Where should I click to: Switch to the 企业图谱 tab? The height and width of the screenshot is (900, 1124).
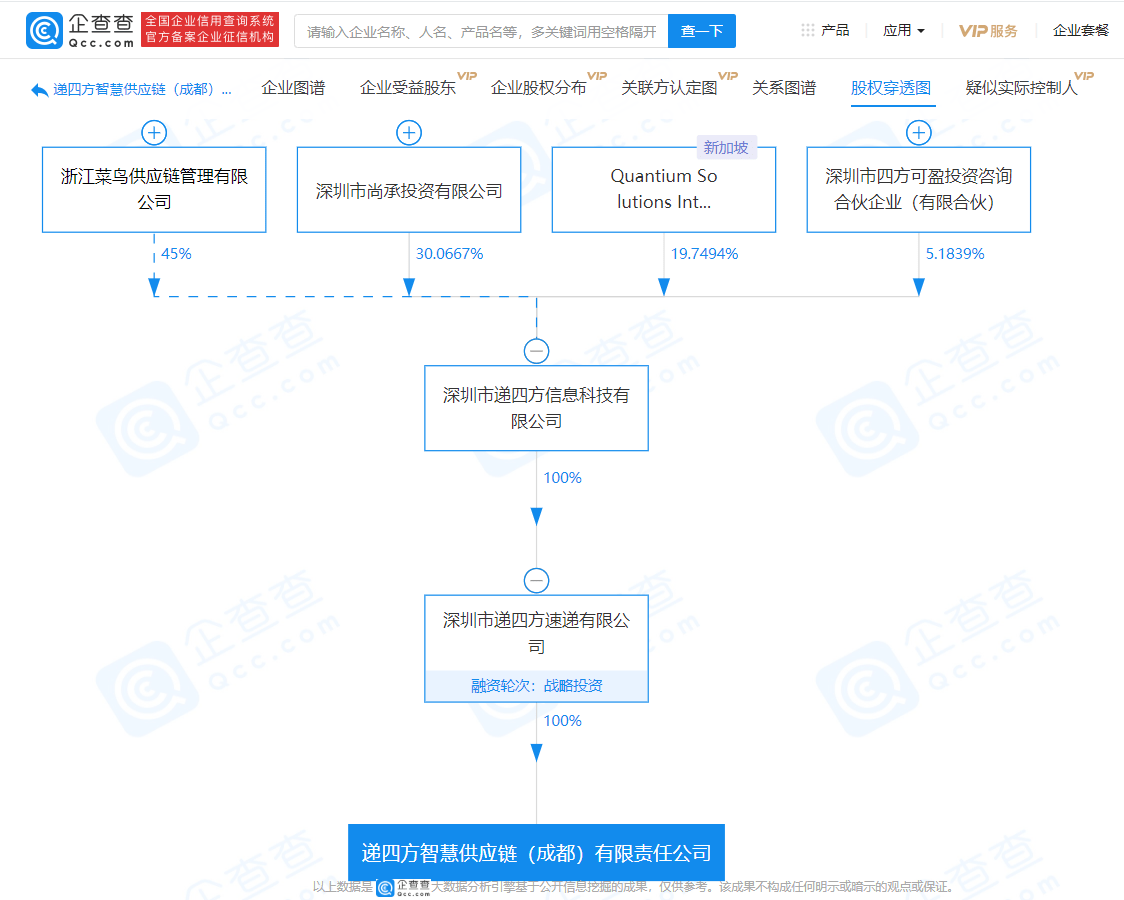tap(293, 88)
